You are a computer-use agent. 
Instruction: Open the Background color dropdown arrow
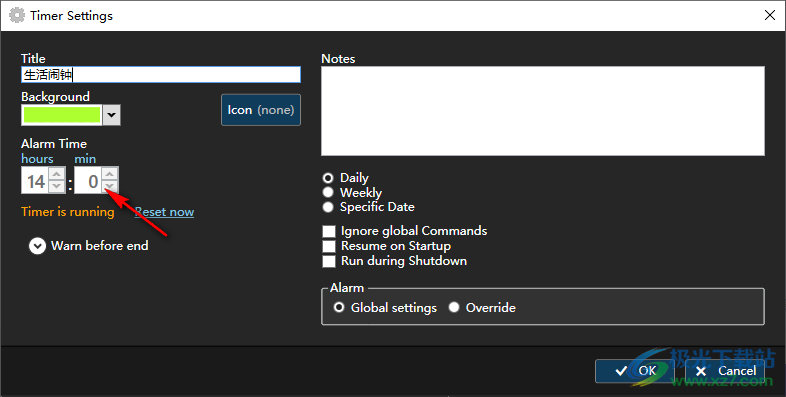click(111, 115)
